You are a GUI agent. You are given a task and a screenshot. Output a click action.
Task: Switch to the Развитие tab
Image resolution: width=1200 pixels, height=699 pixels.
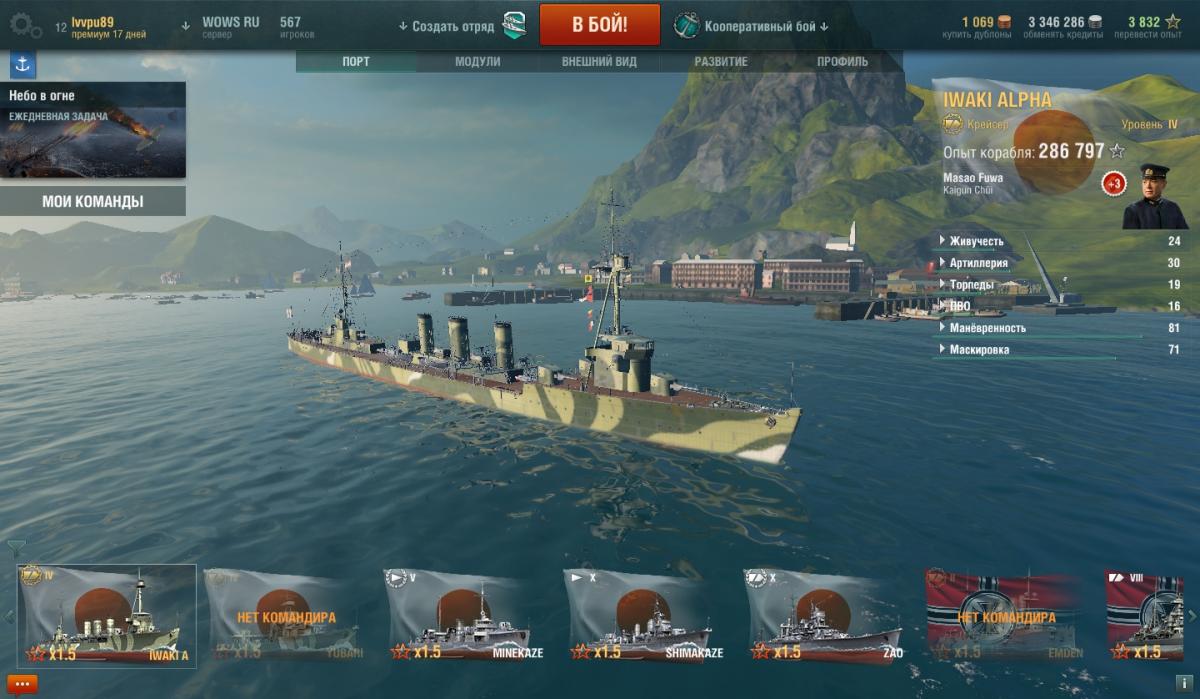[721, 62]
